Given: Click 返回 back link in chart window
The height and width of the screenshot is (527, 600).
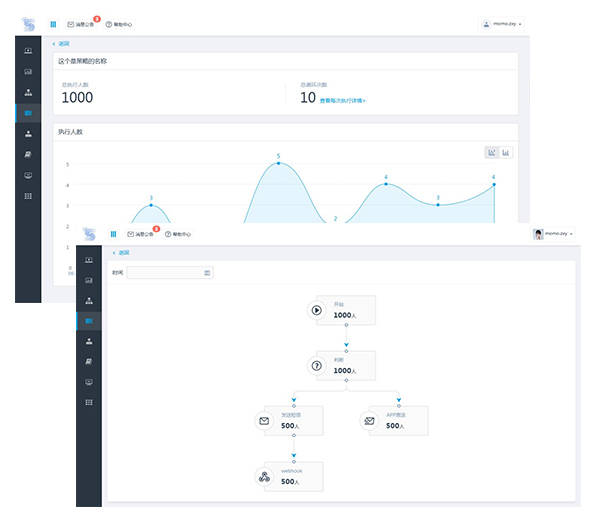Looking at the screenshot, I should coord(62,45).
